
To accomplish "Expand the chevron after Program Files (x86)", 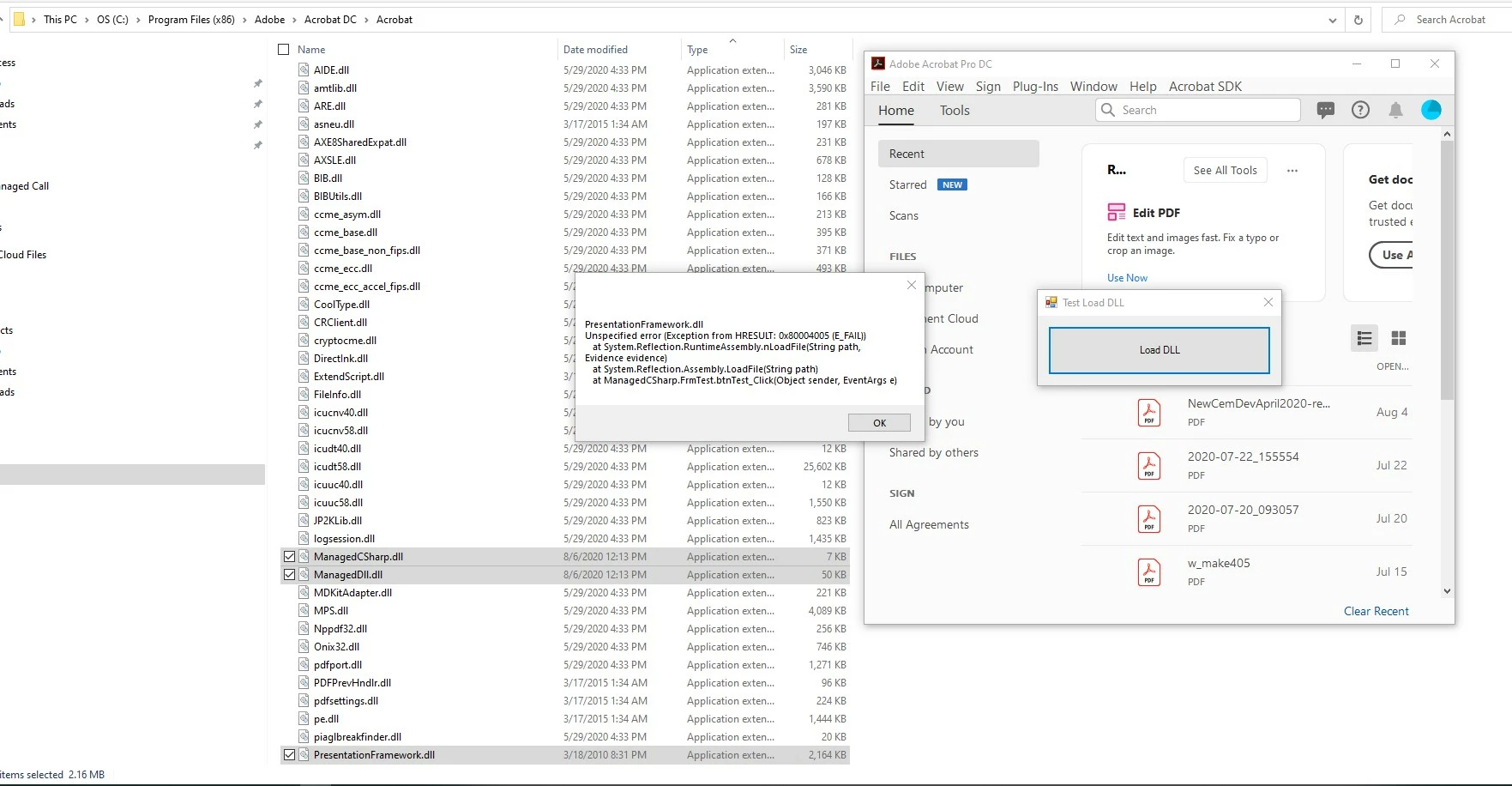I will point(244,19).
